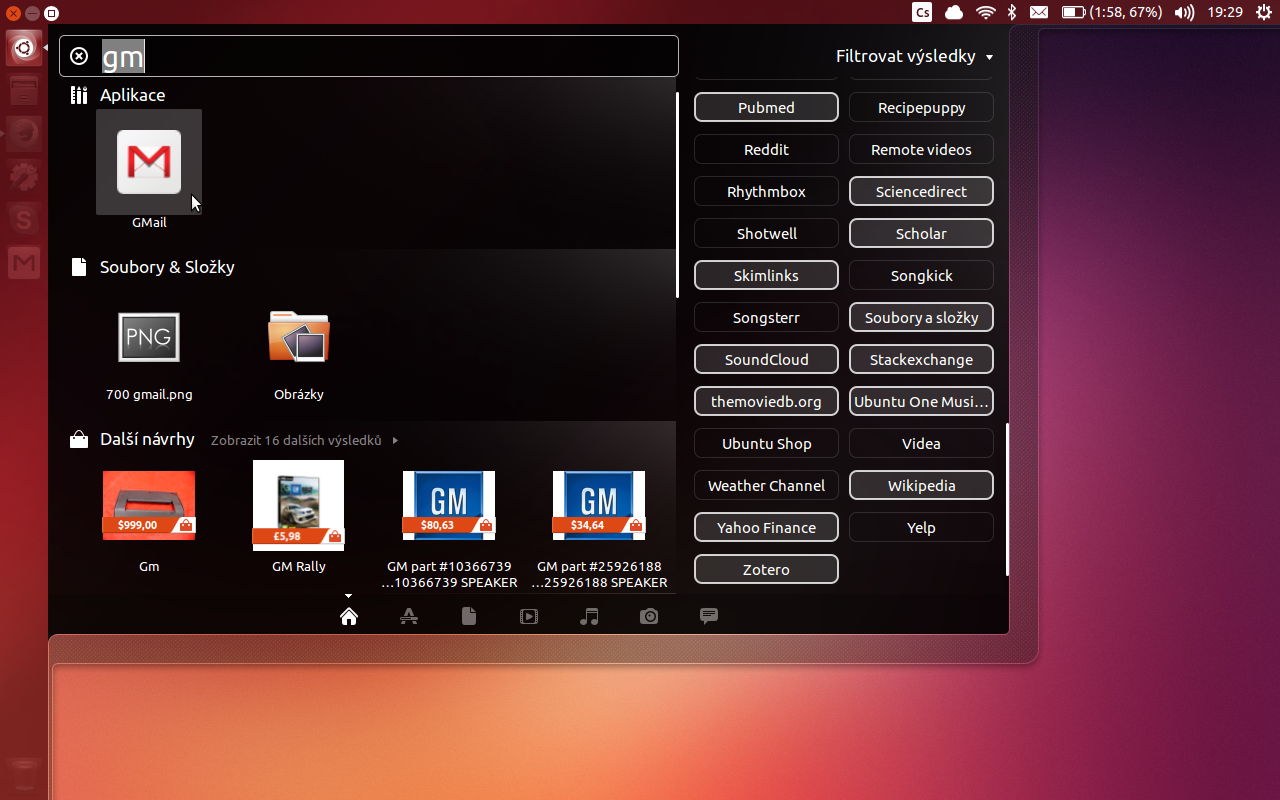1280x800 pixels.
Task: Click the filter list scrollbar
Action: [1007, 499]
